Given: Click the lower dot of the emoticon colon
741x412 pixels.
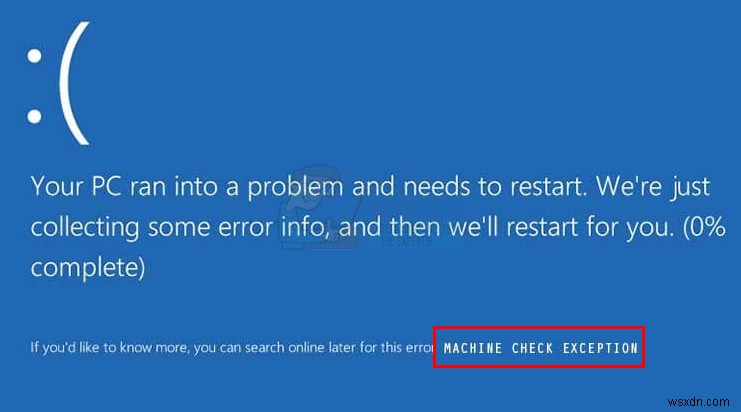Looking at the screenshot, I should 34,116.
